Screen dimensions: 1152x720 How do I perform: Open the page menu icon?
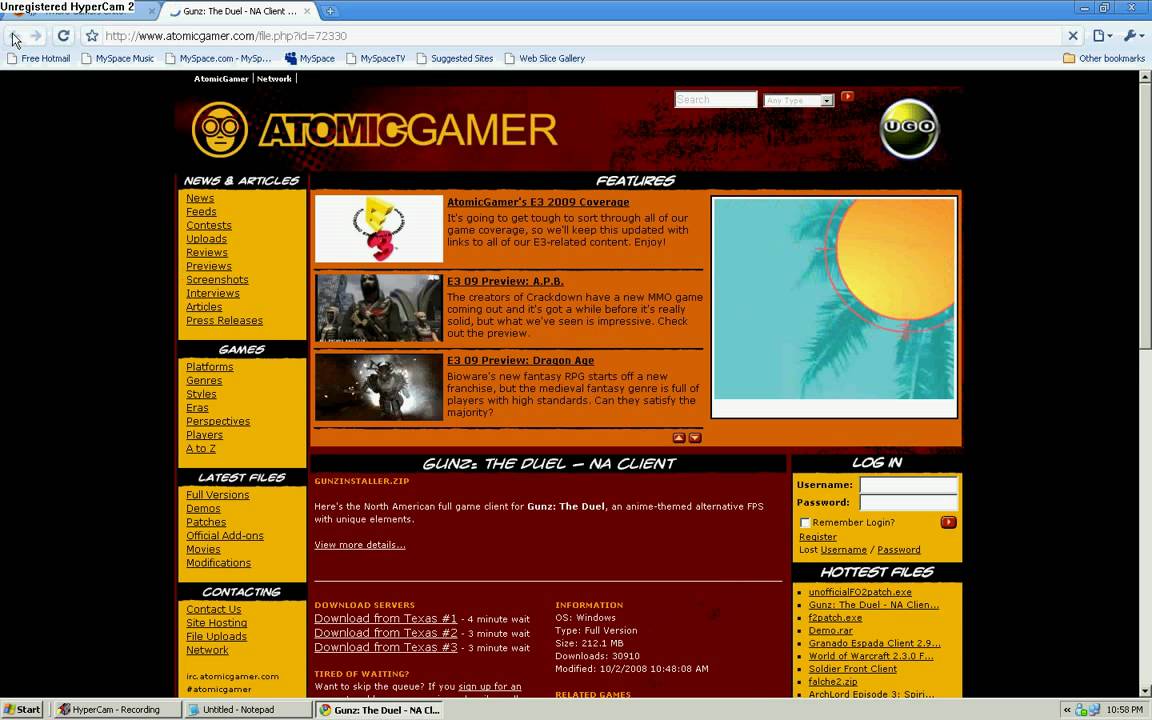point(1102,36)
